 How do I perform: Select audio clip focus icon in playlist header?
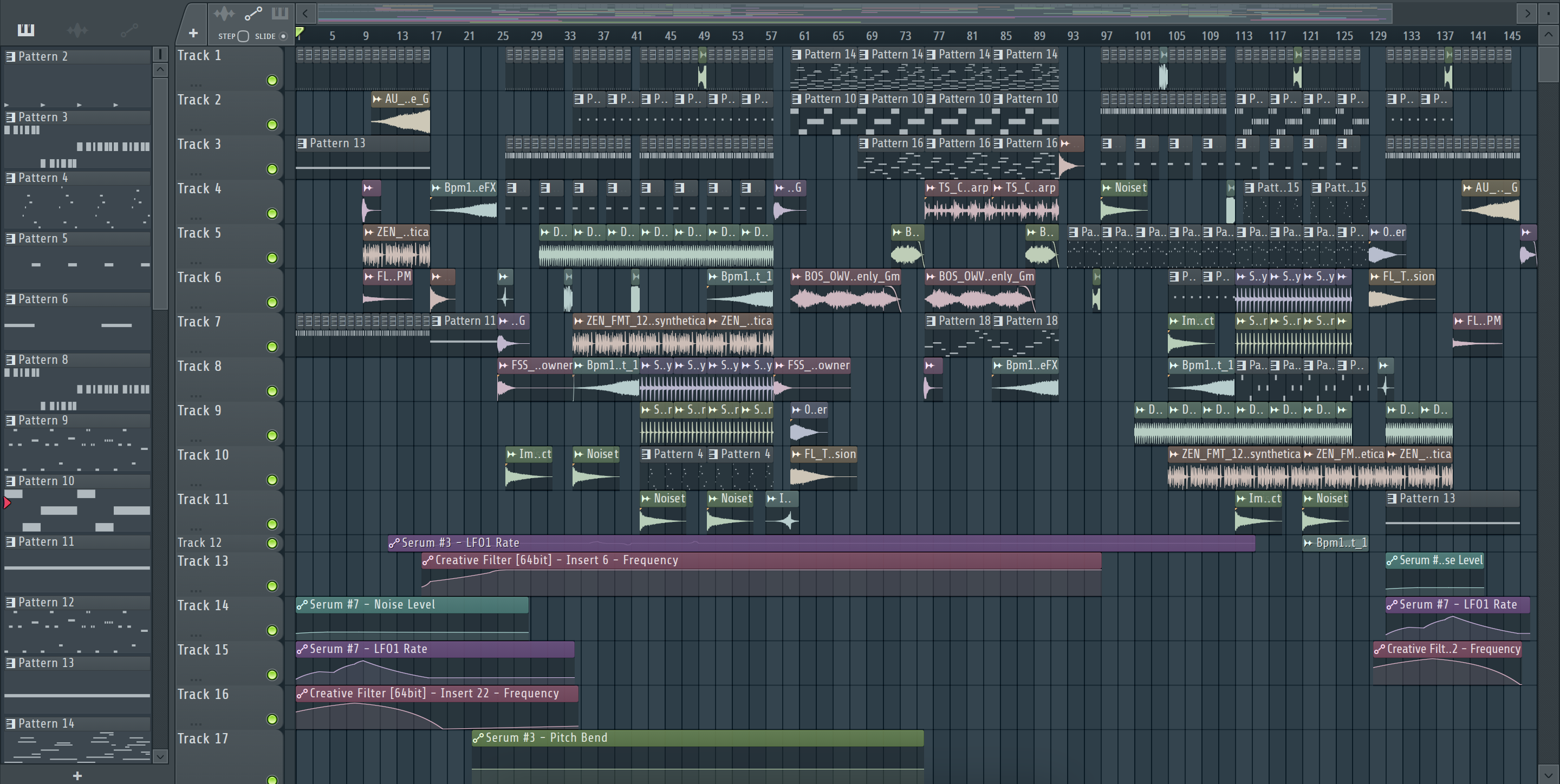224,12
